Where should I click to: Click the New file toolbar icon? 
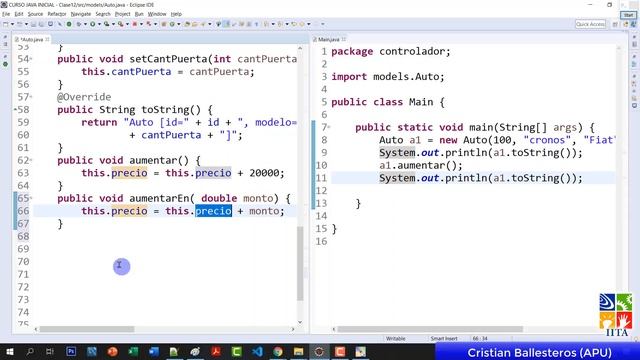[5, 24]
